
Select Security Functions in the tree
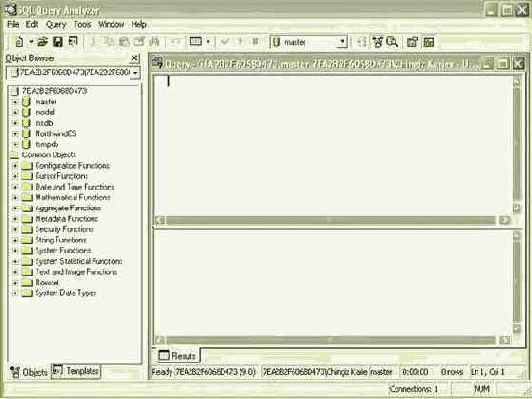click(64, 230)
